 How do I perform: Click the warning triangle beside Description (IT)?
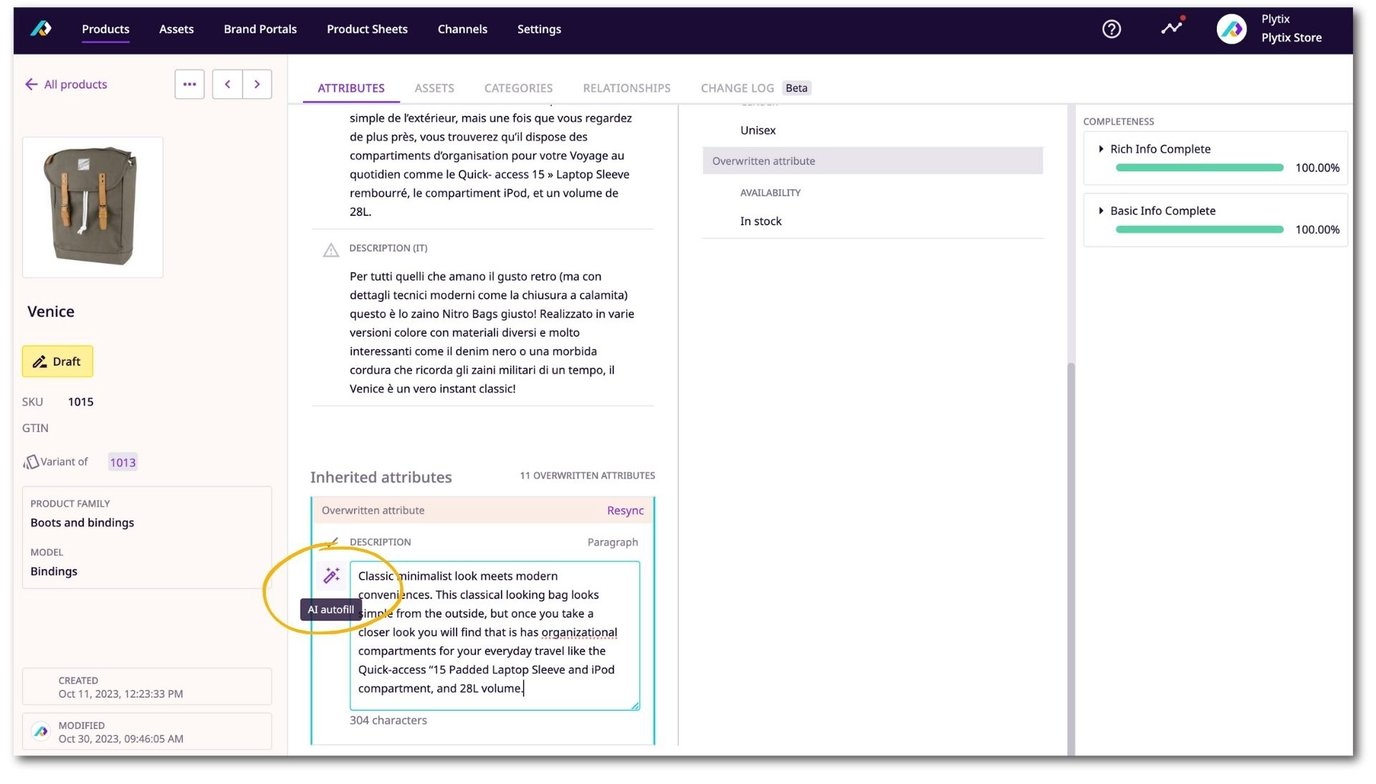(330, 247)
